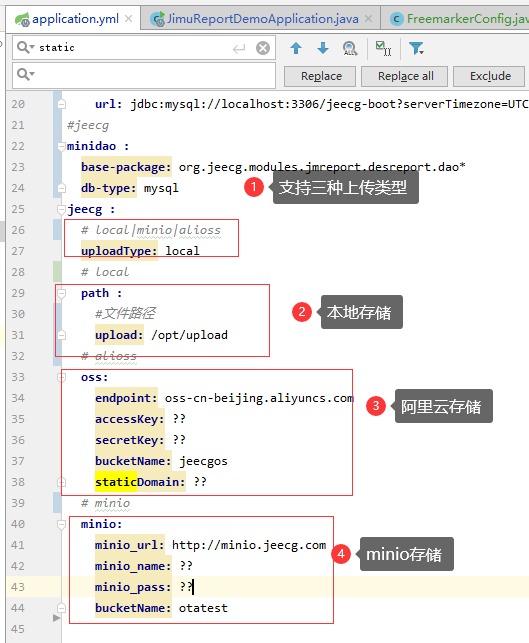Click 'jeecgos' bucket name value
Viewport: 529px width, 643px height.
(203, 461)
